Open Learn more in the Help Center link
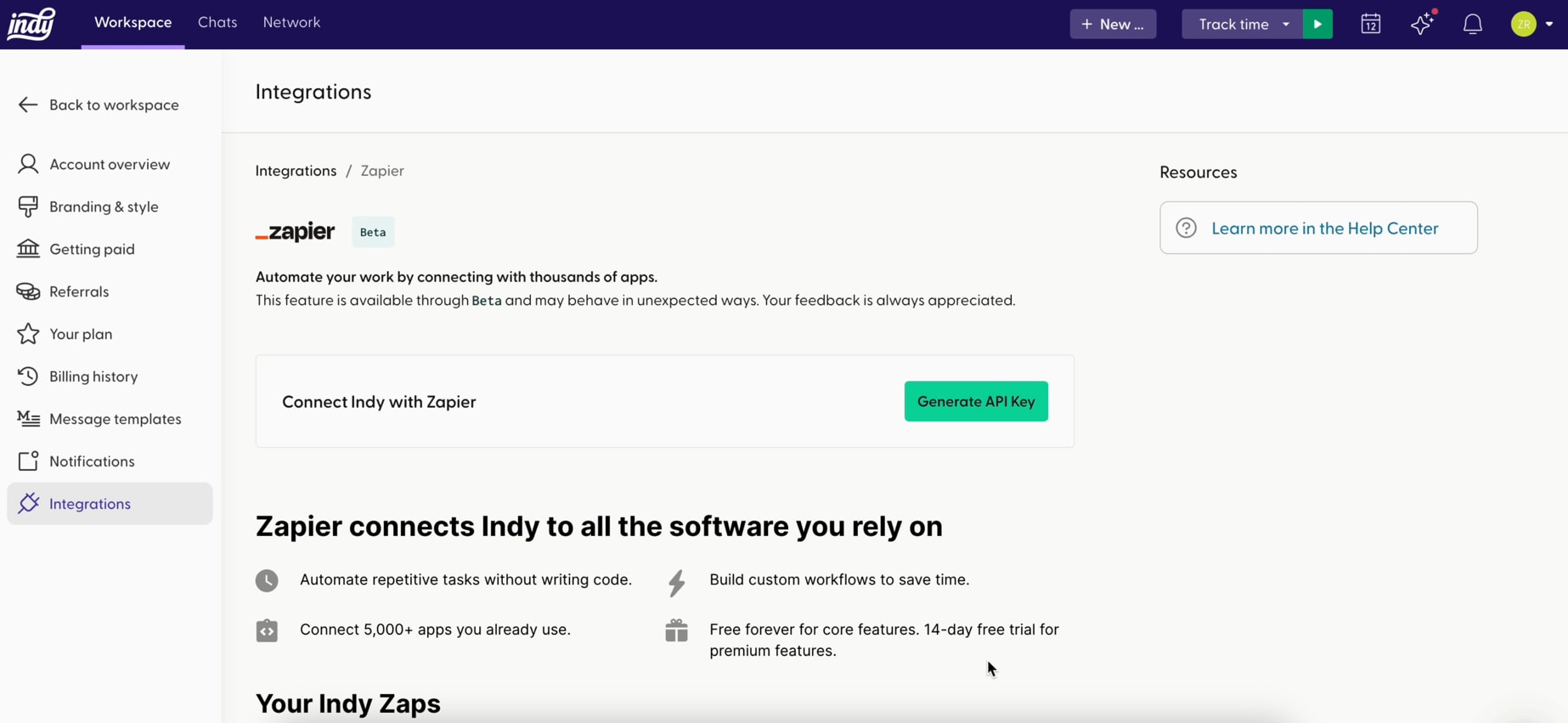Viewport: 1568px width, 723px height. [1324, 228]
